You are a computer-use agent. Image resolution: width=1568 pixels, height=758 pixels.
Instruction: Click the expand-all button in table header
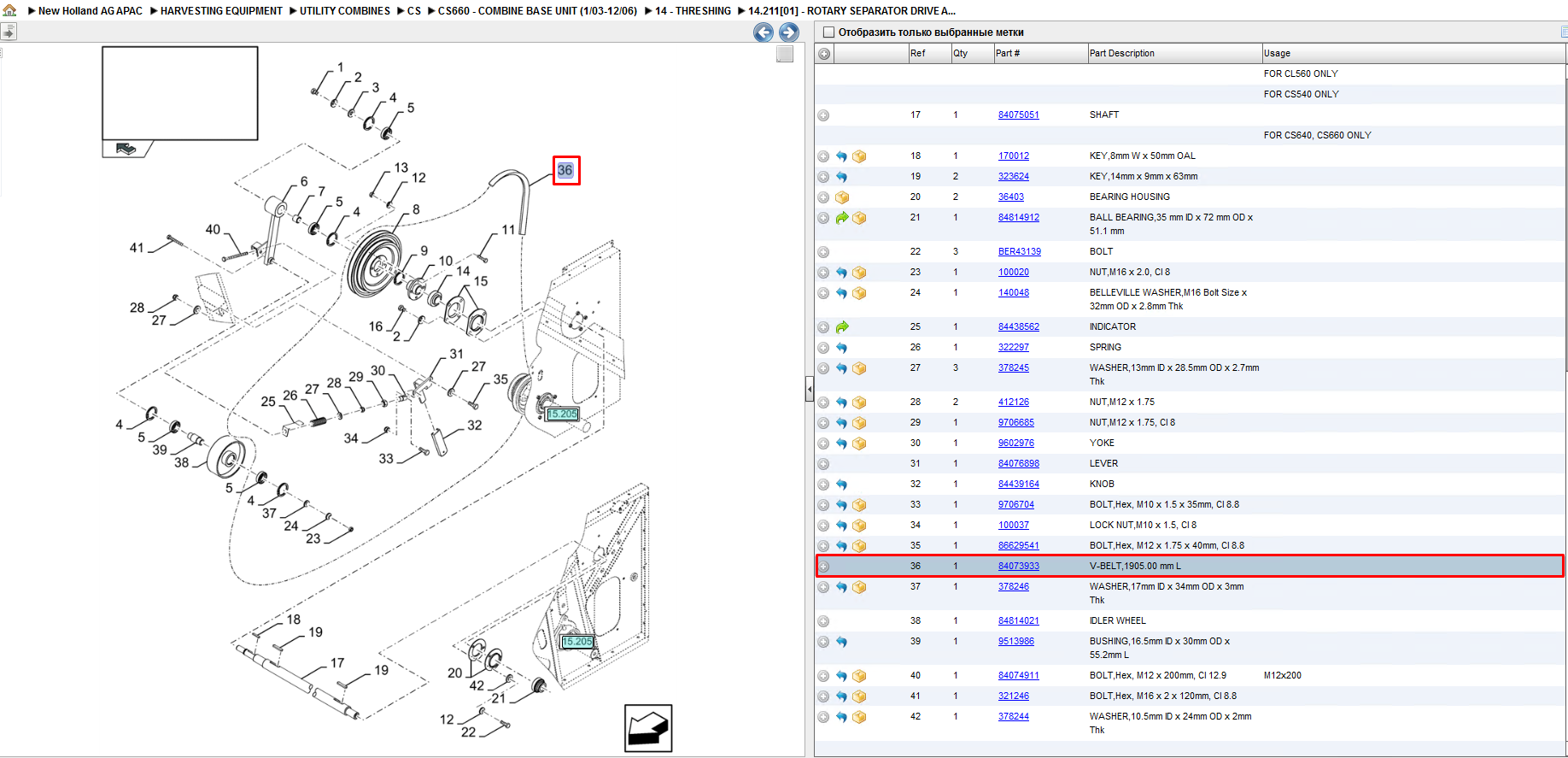pyautogui.click(x=824, y=54)
